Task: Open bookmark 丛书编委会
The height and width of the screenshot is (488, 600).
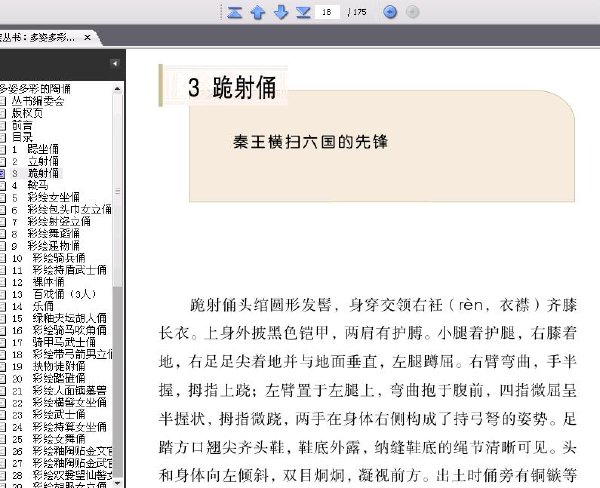Action: tap(38, 101)
